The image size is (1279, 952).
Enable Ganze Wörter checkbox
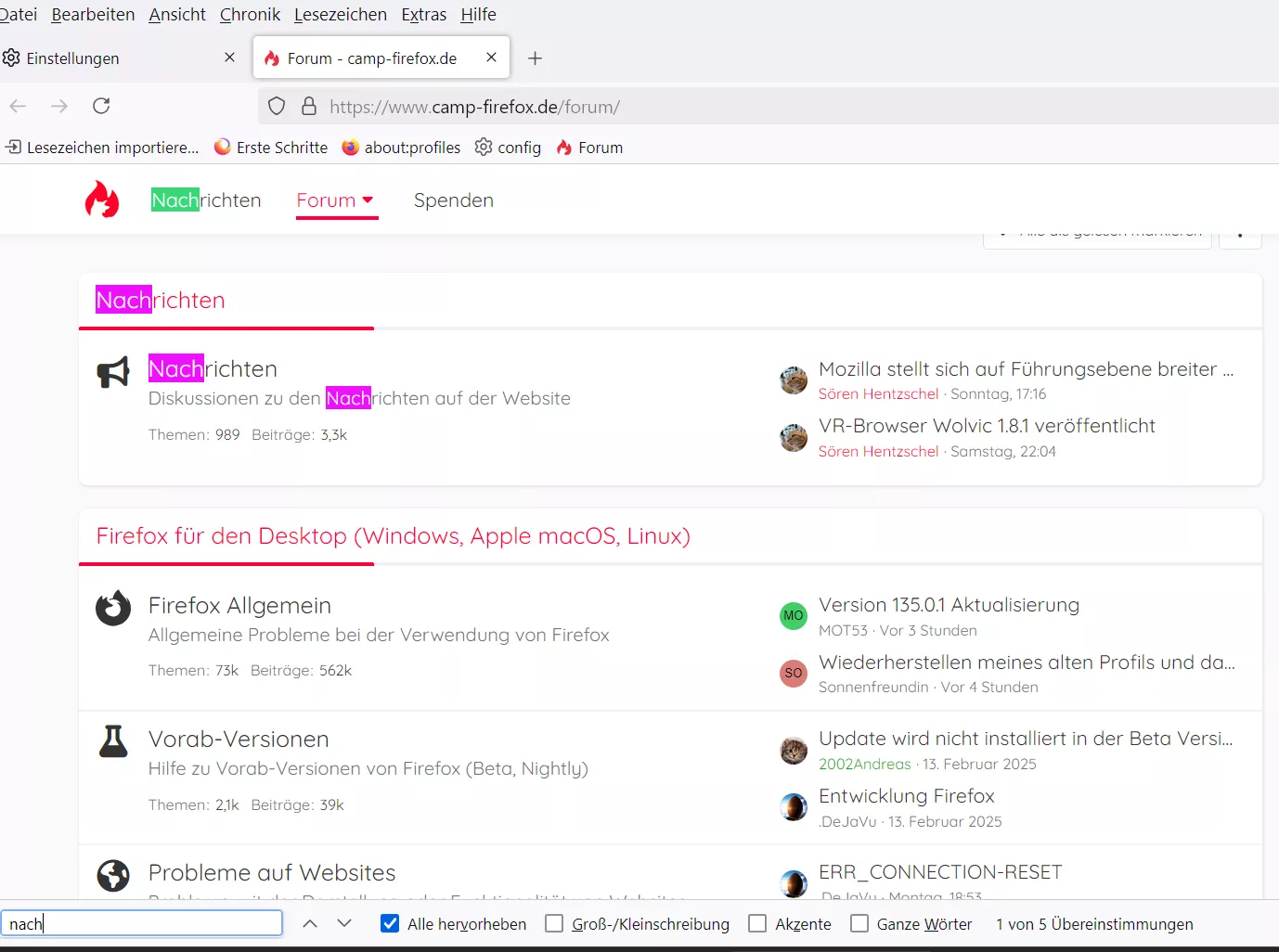pos(859,923)
